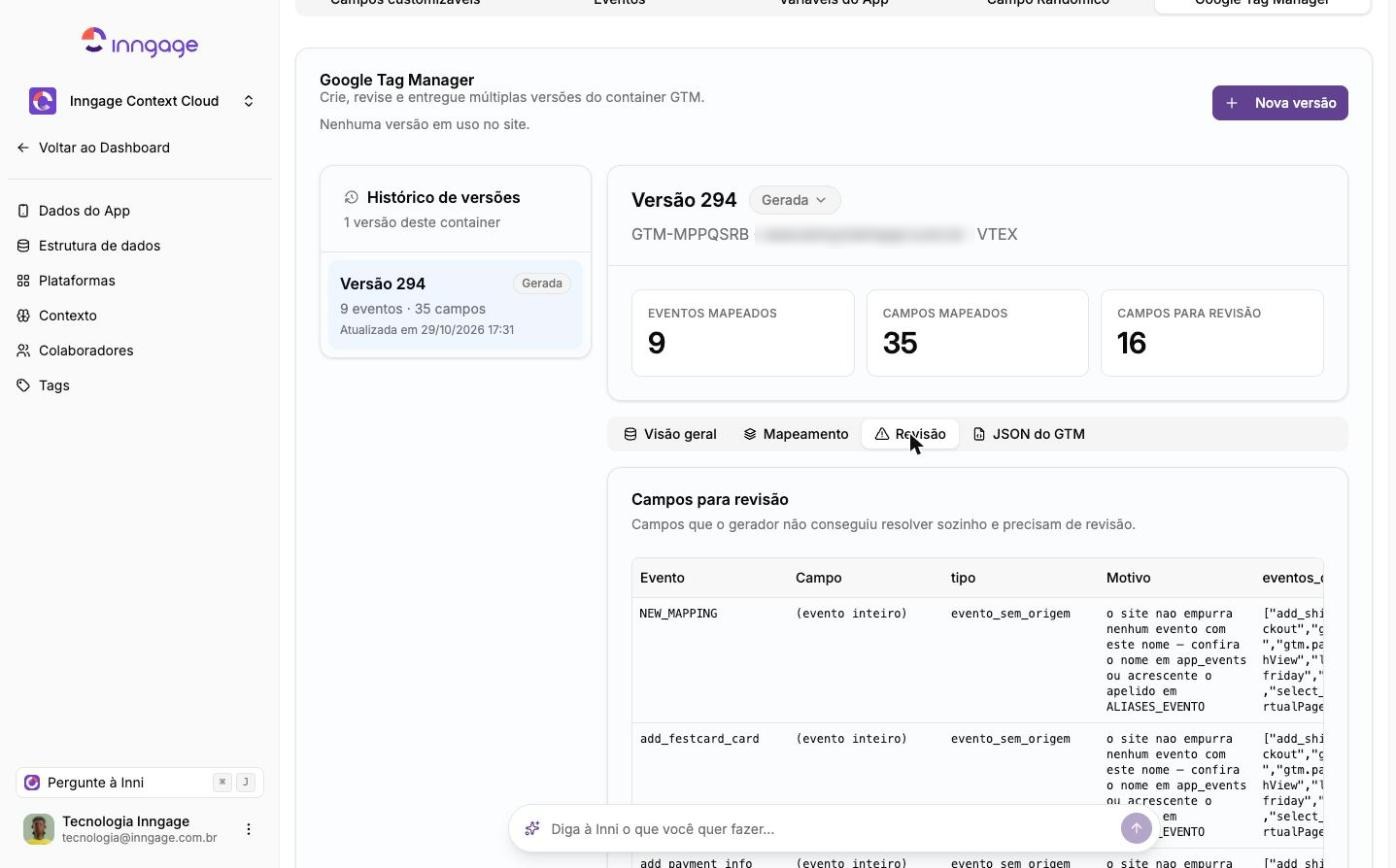This screenshot has width=1396, height=868.
Task: Send the message with the arrow button
Action: pos(1136,829)
